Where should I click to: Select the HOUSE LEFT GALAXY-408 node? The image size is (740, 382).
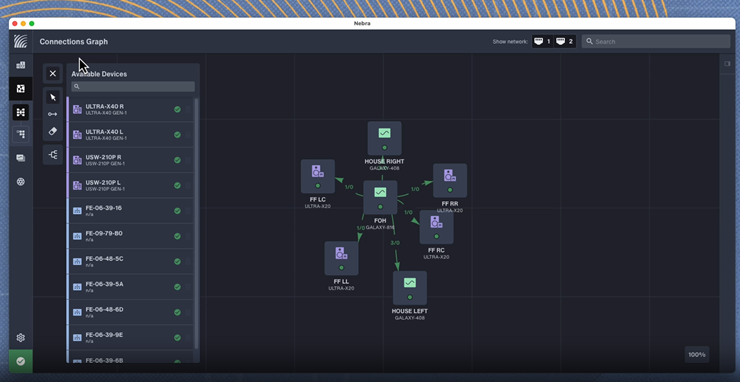410,288
